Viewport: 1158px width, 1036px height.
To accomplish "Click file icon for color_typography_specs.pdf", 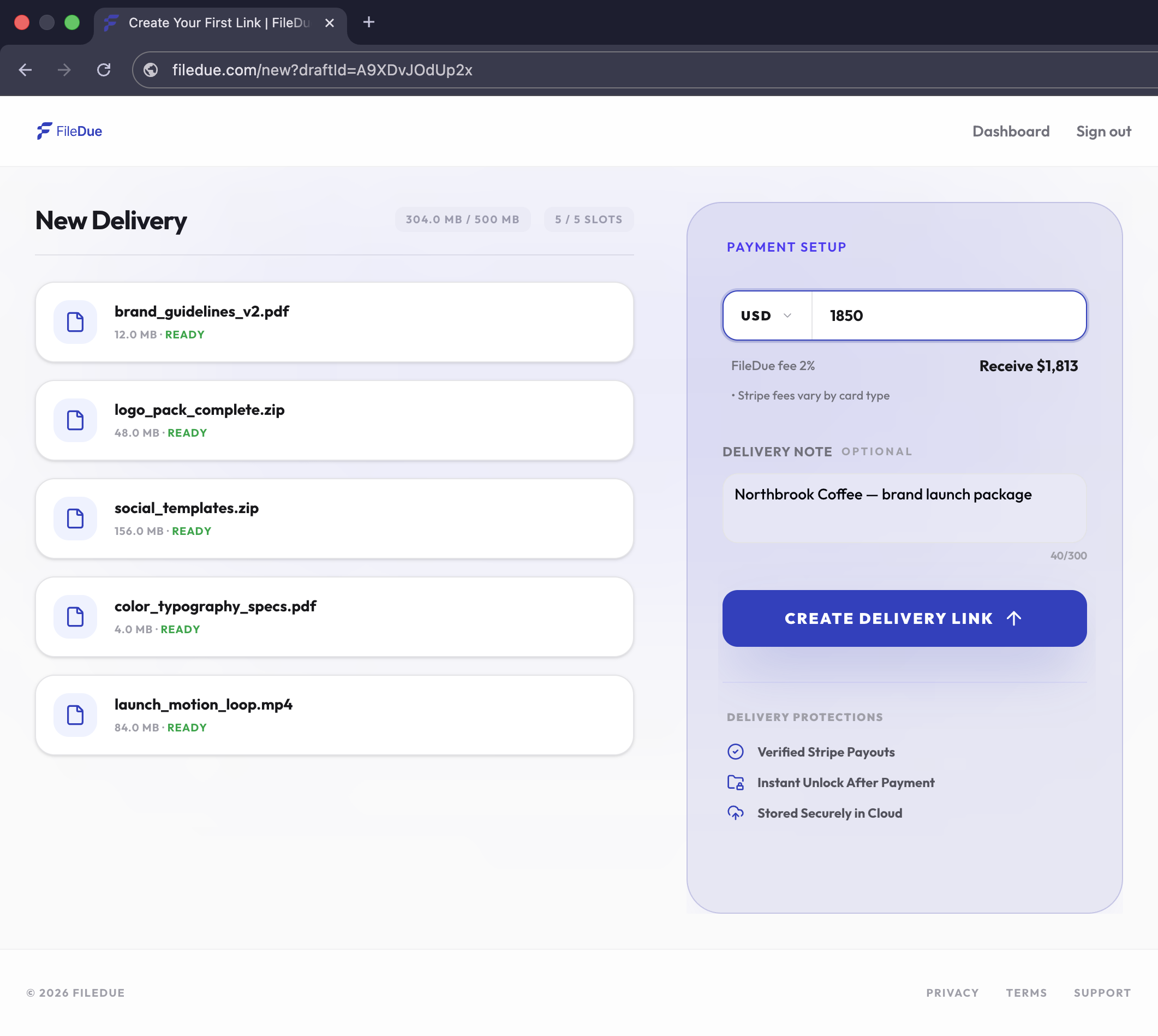I will (x=75, y=616).
